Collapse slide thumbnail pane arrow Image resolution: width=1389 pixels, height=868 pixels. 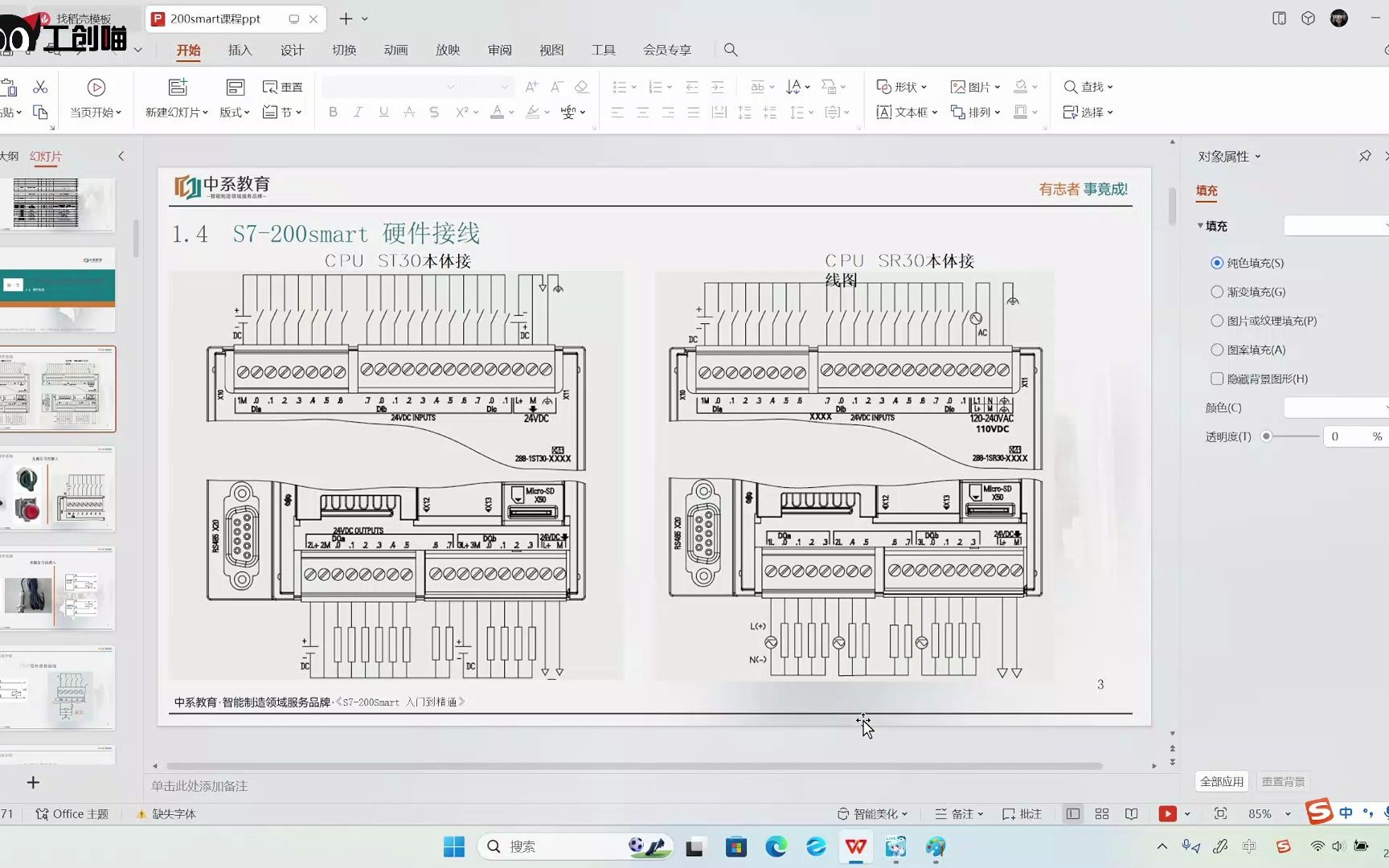tap(121, 156)
